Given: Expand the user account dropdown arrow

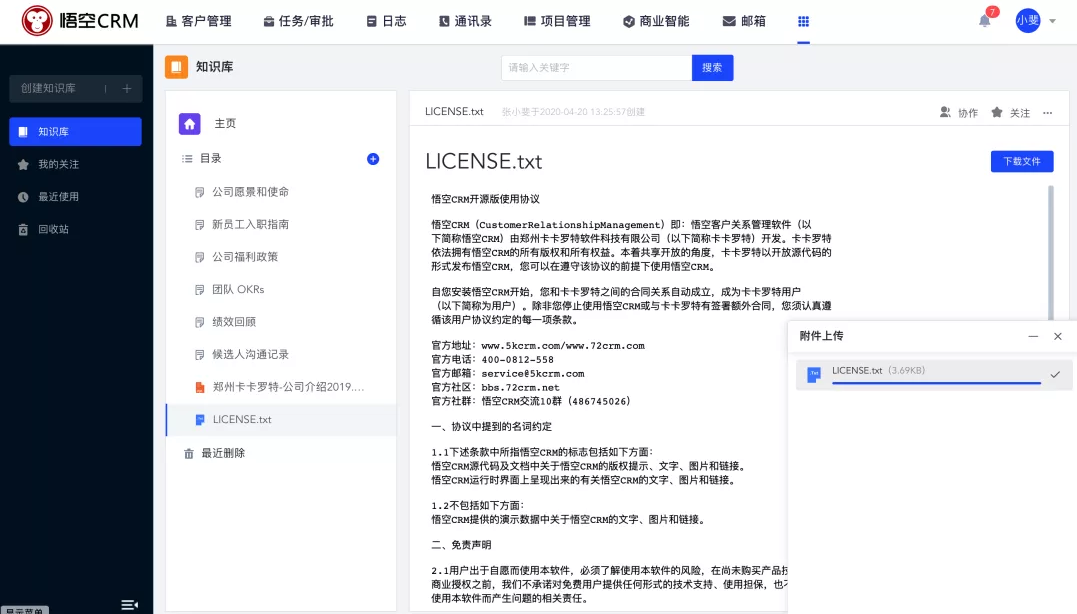Looking at the screenshot, I should [1052, 21].
